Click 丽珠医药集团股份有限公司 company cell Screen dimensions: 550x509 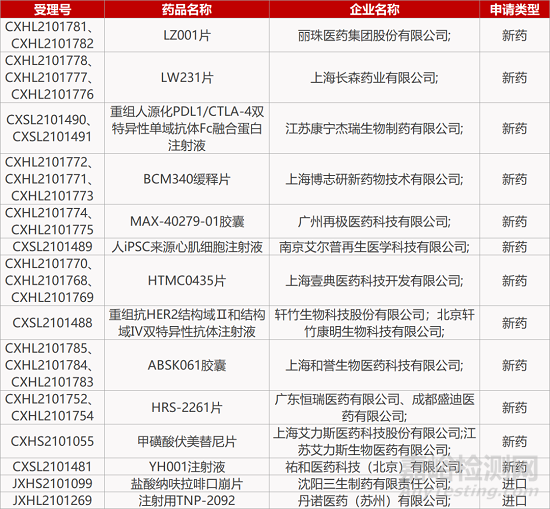(x=374, y=35)
